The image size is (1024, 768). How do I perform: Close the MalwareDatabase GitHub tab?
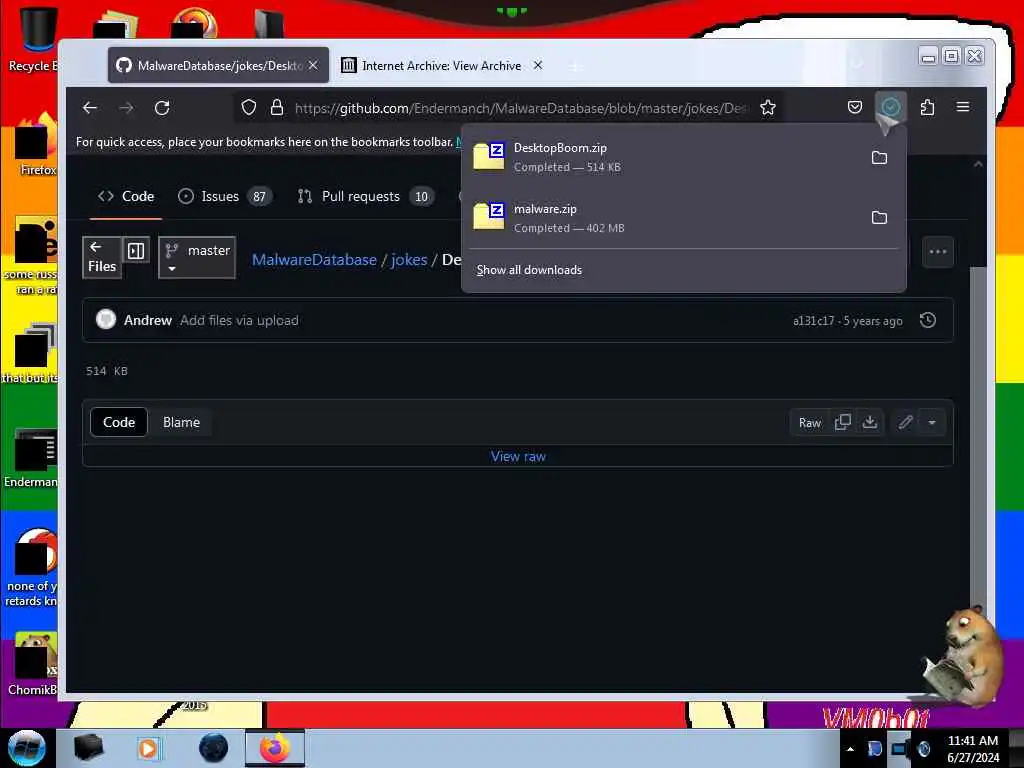(313, 65)
